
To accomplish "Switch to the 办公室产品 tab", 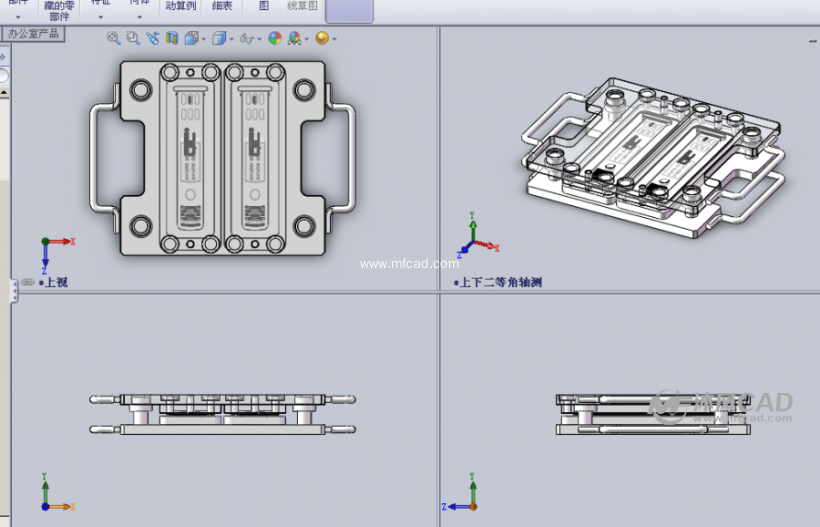I will 33,34.
